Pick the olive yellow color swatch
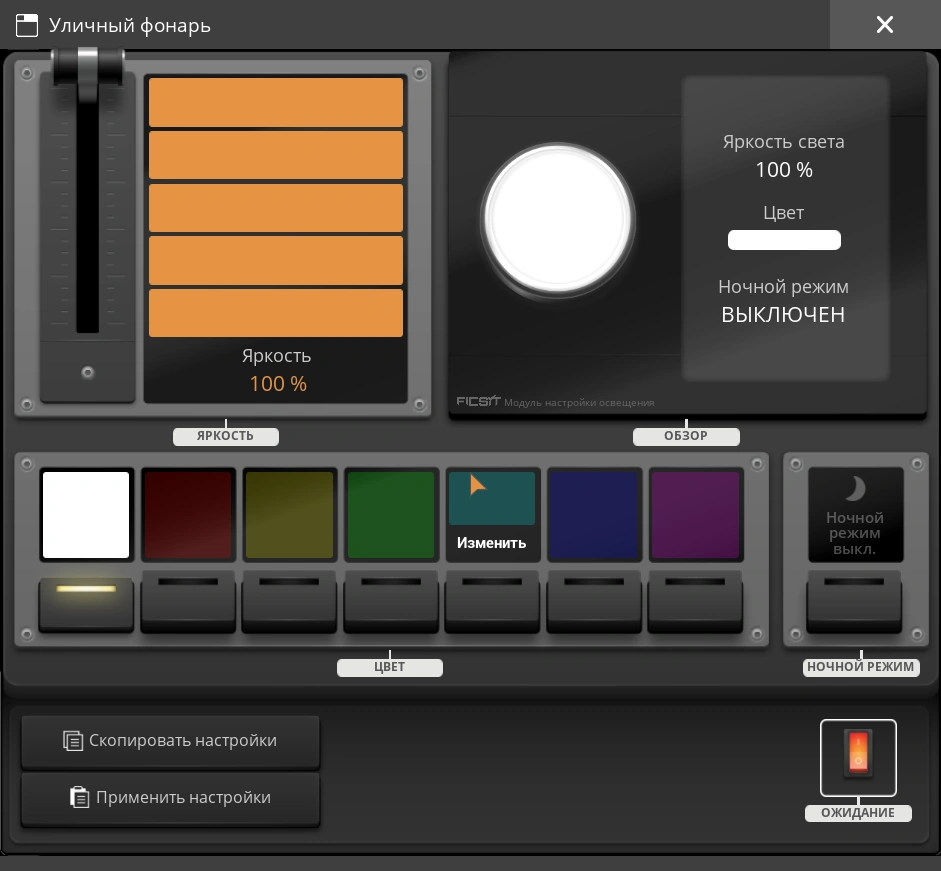Image resolution: width=941 pixels, height=871 pixels. (290, 515)
